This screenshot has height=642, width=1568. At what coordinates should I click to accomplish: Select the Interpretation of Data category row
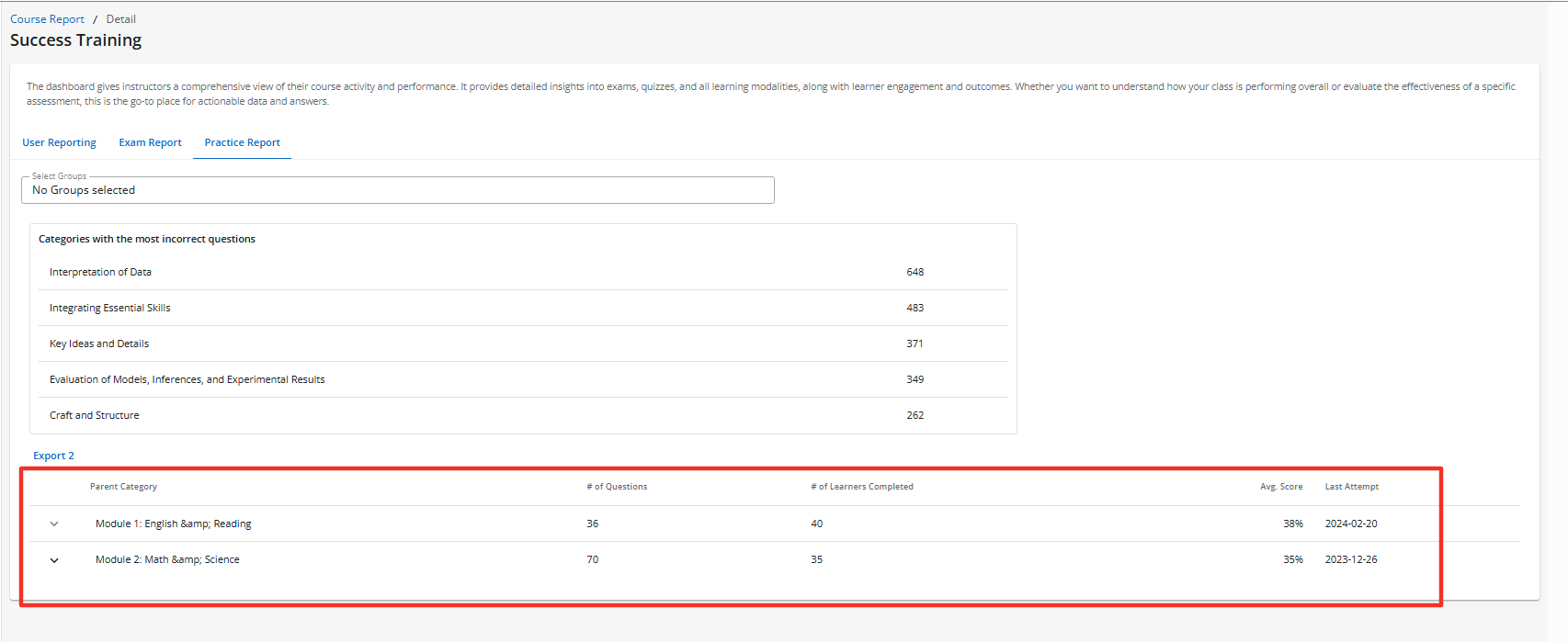pyautogui.click(x=100, y=272)
